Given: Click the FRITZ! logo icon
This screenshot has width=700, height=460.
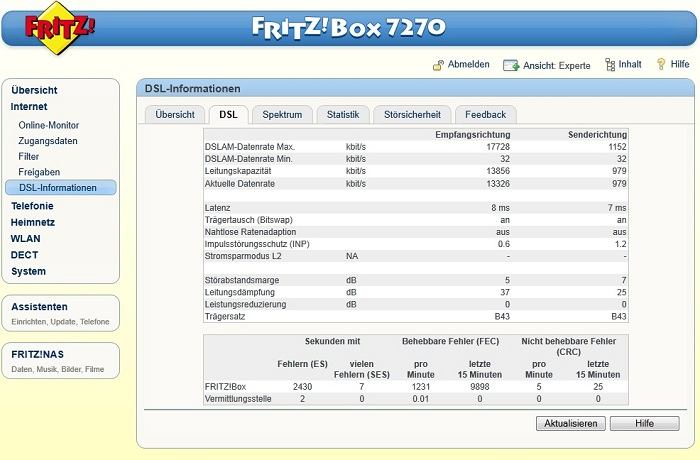Looking at the screenshot, I should pos(59,28).
